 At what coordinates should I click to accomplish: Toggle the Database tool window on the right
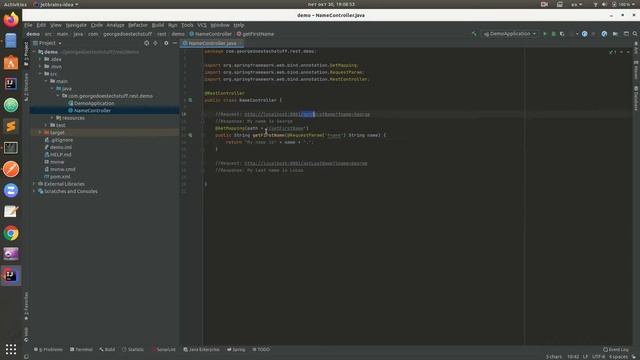click(x=636, y=98)
